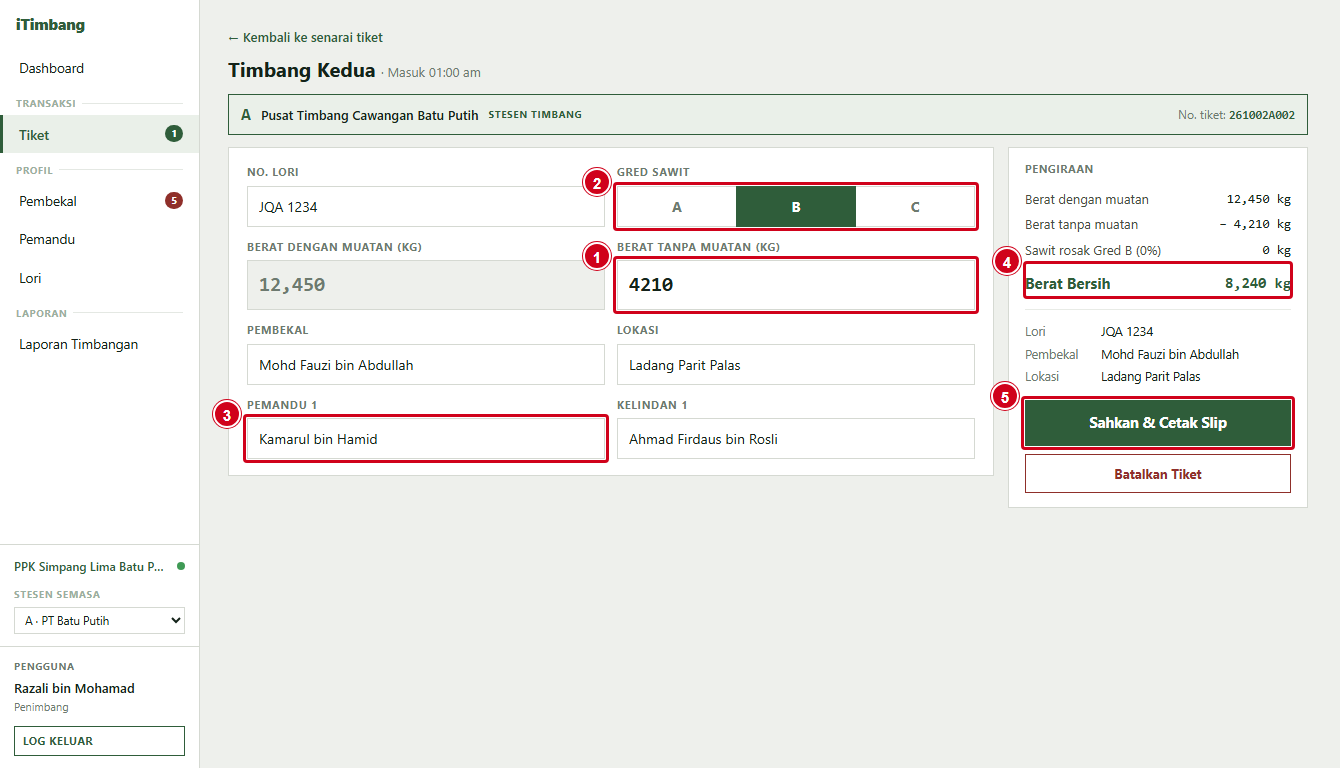Select sawit grade B
Screen dimensions: 1340x768
796,207
